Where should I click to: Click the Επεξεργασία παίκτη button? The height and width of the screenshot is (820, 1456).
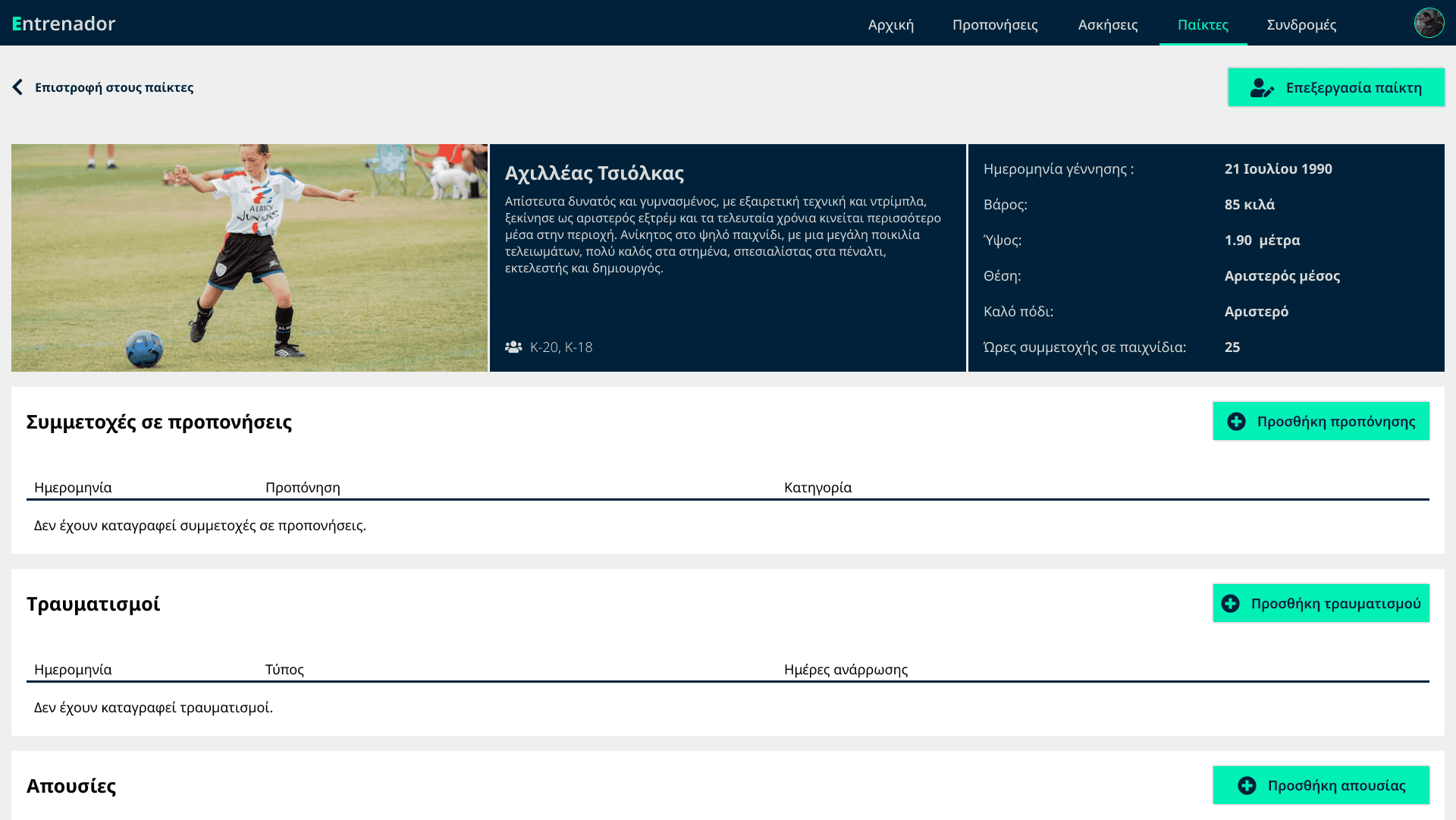pyautogui.click(x=1336, y=87)
